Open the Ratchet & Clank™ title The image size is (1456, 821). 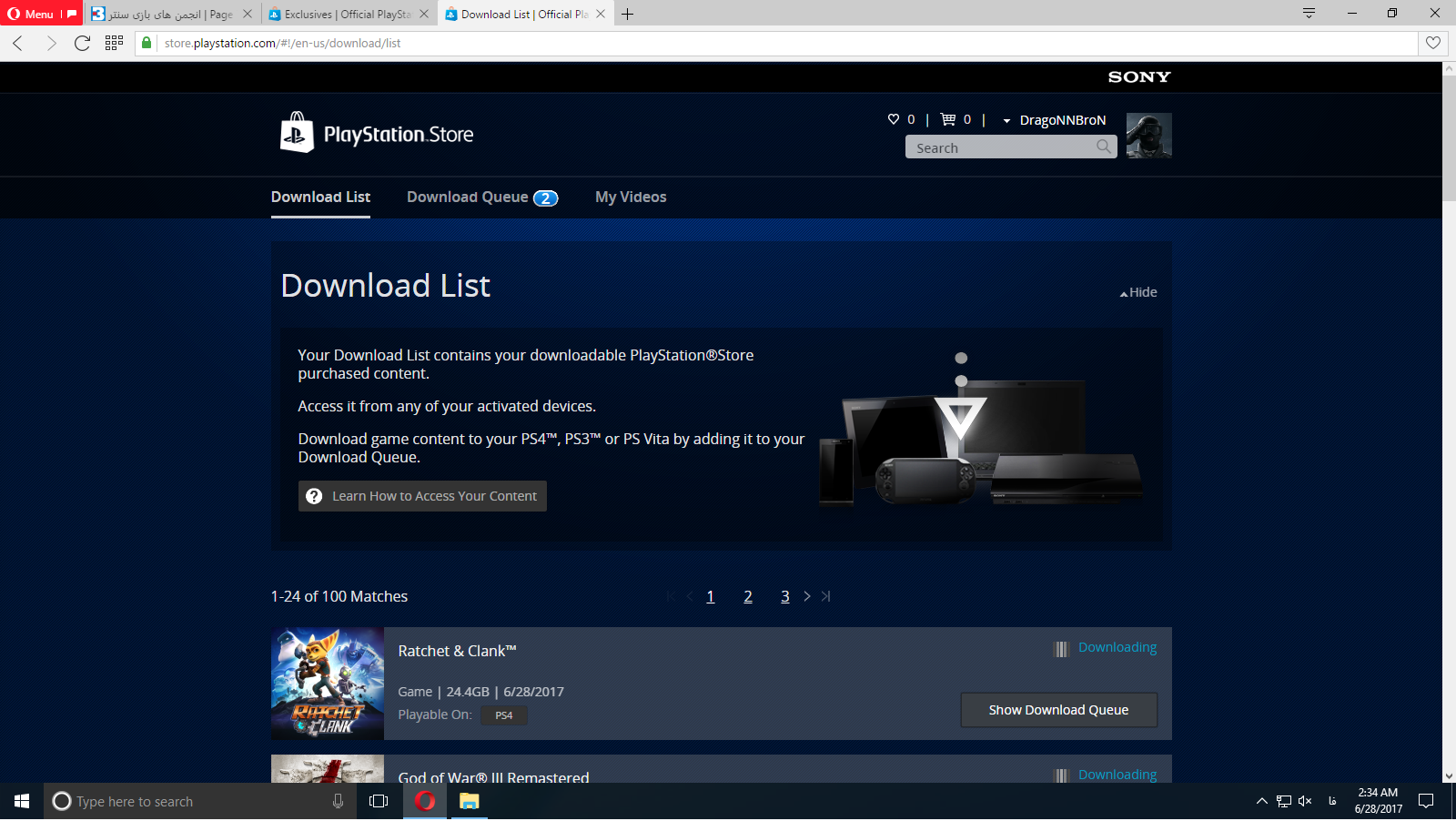tap(457, 651)
